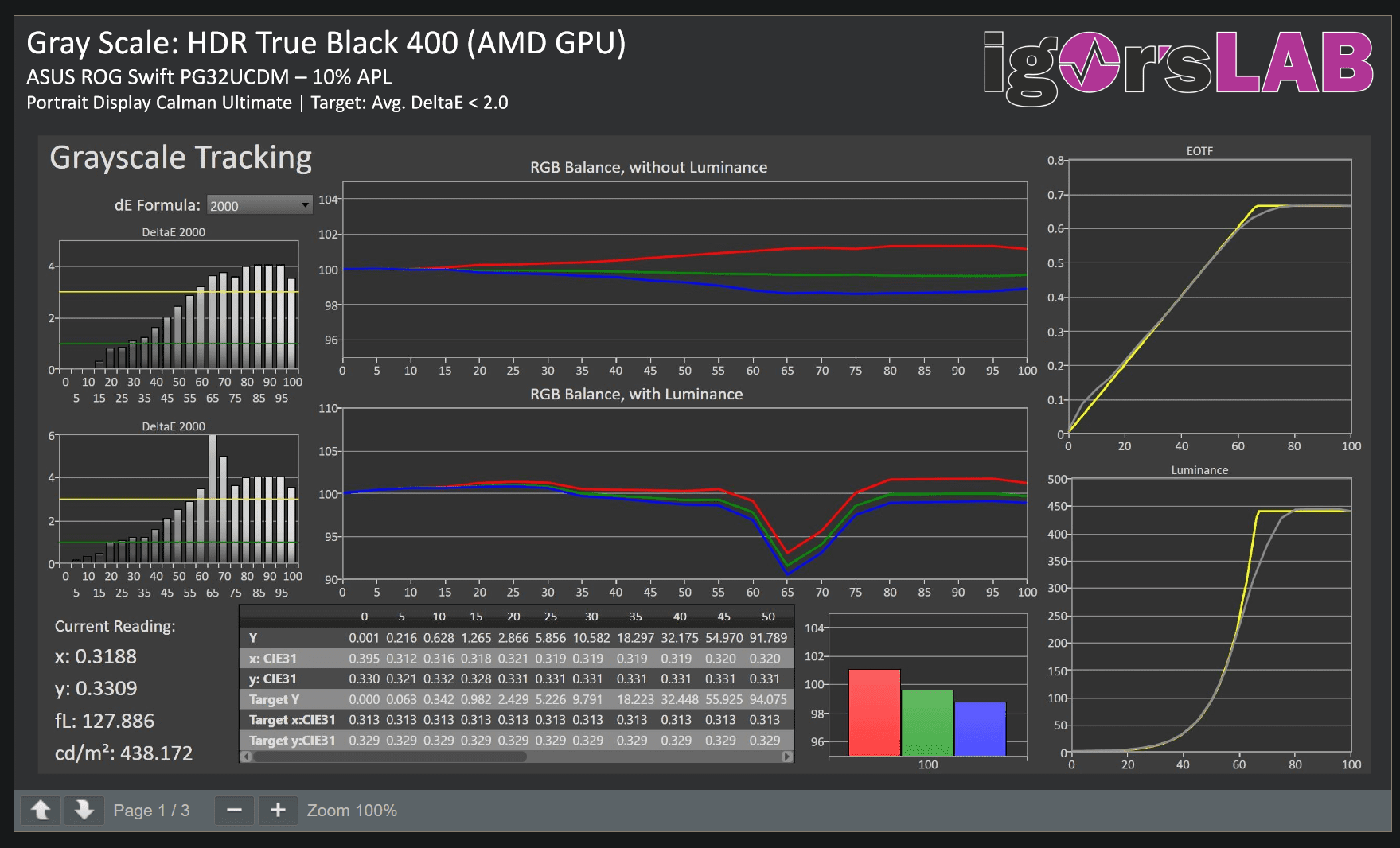Viewport: 1400px width, 848px height.
Task: Click the Target Y value 55.925 cell
Action: point(723,700)
